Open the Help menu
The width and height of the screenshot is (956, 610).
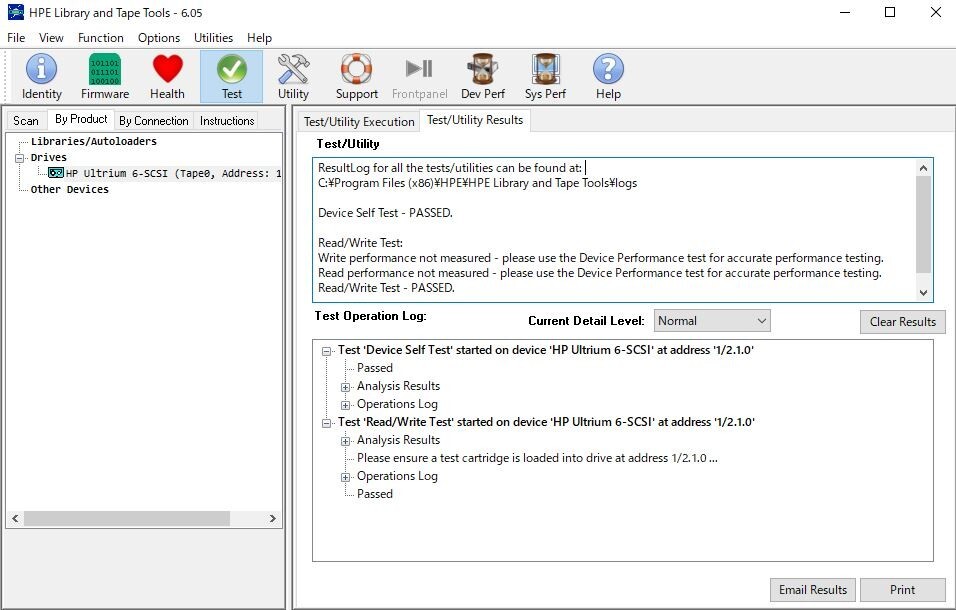259,38
